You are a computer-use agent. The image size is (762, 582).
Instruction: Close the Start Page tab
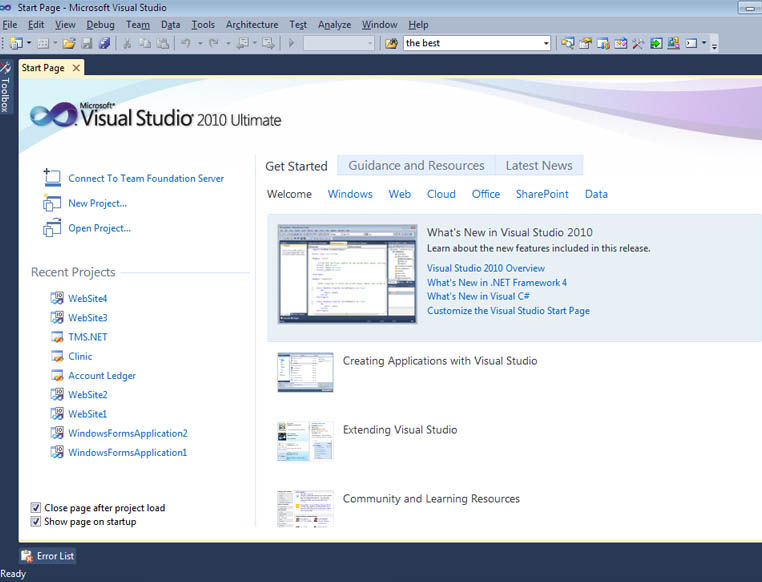coord(76,68)
